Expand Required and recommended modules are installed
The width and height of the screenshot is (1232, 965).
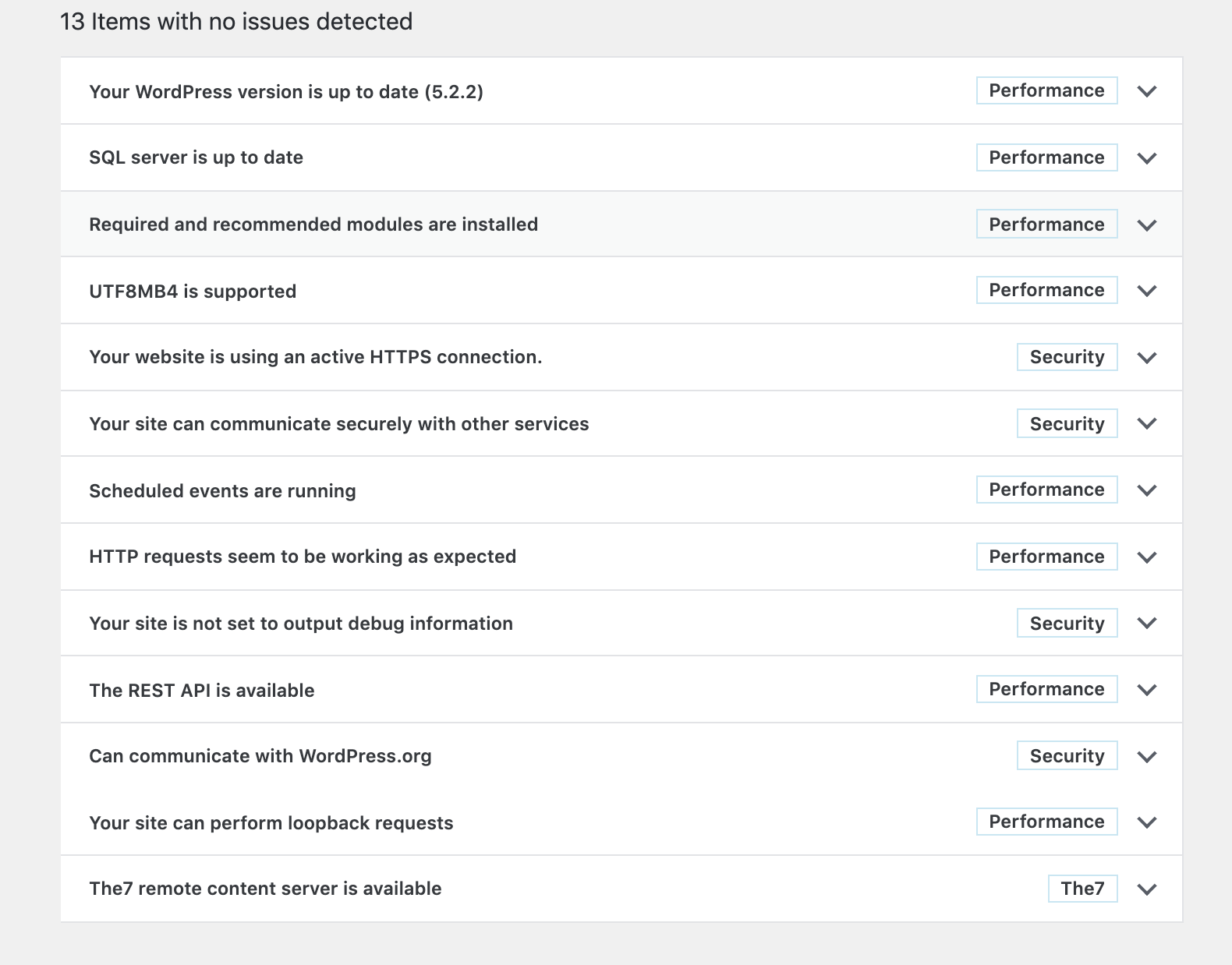click(1146, 225)
